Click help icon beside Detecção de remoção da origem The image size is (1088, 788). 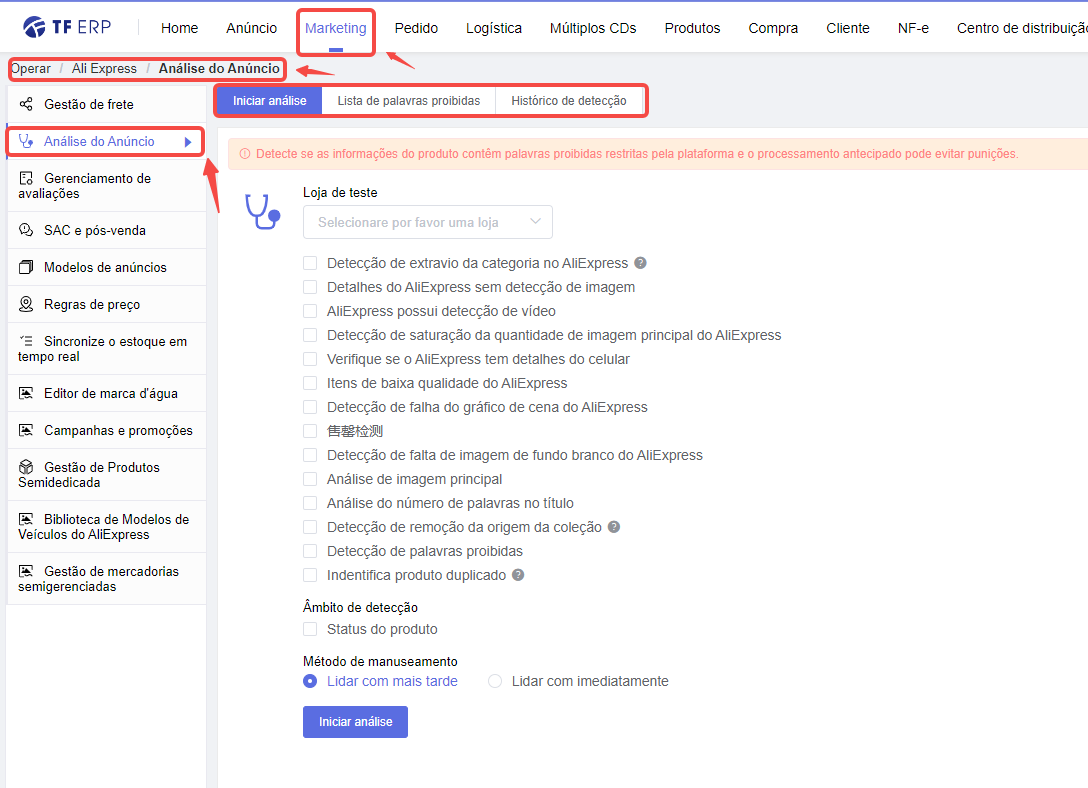[x=614, y=527]
